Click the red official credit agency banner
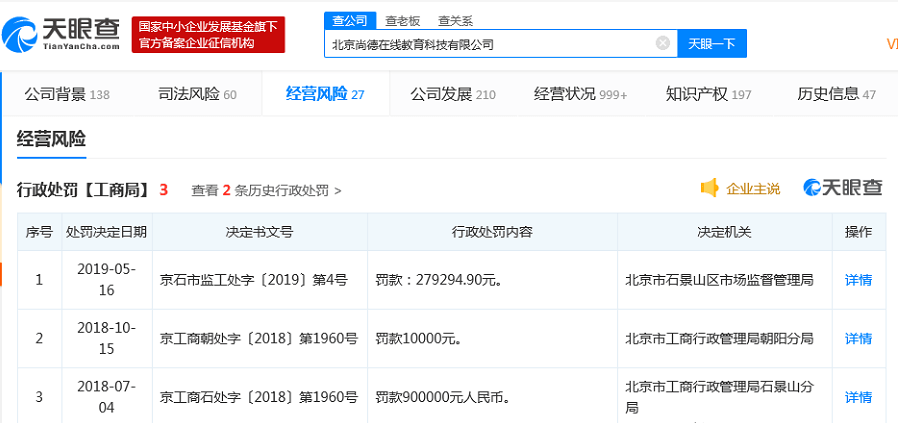 click(208, 35)
